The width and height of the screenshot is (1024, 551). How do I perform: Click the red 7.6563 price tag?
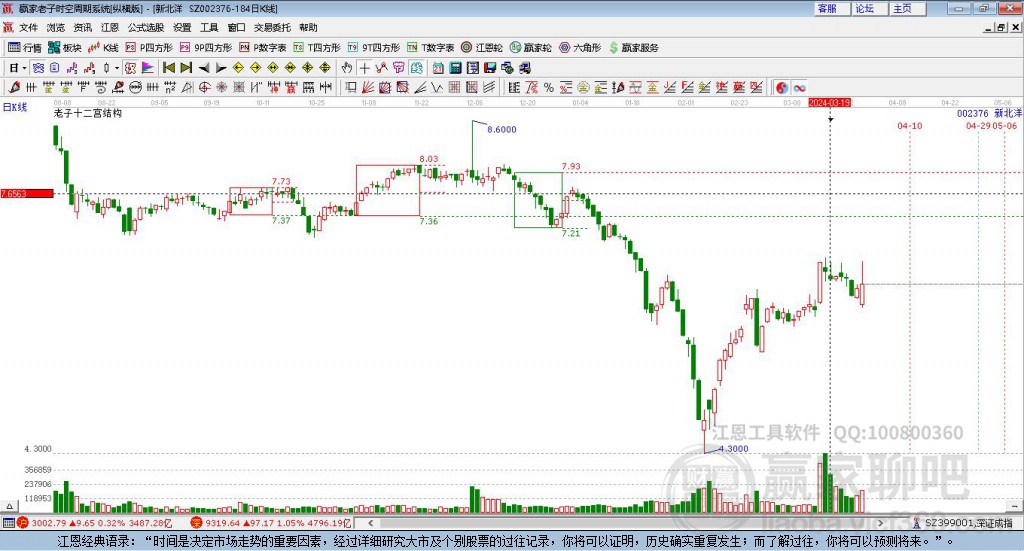tap(27, 193)
